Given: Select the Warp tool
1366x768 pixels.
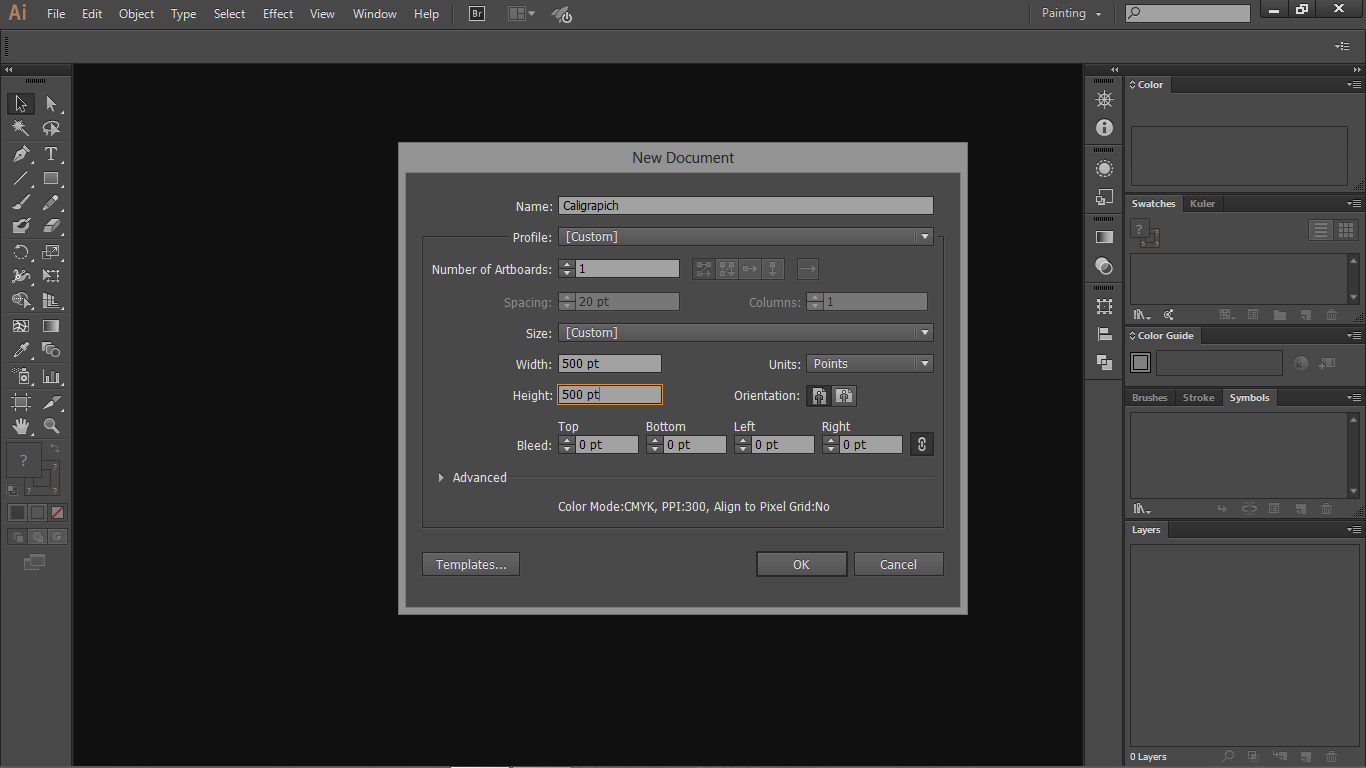Looking at the screenshot, I should click(21, 276).
